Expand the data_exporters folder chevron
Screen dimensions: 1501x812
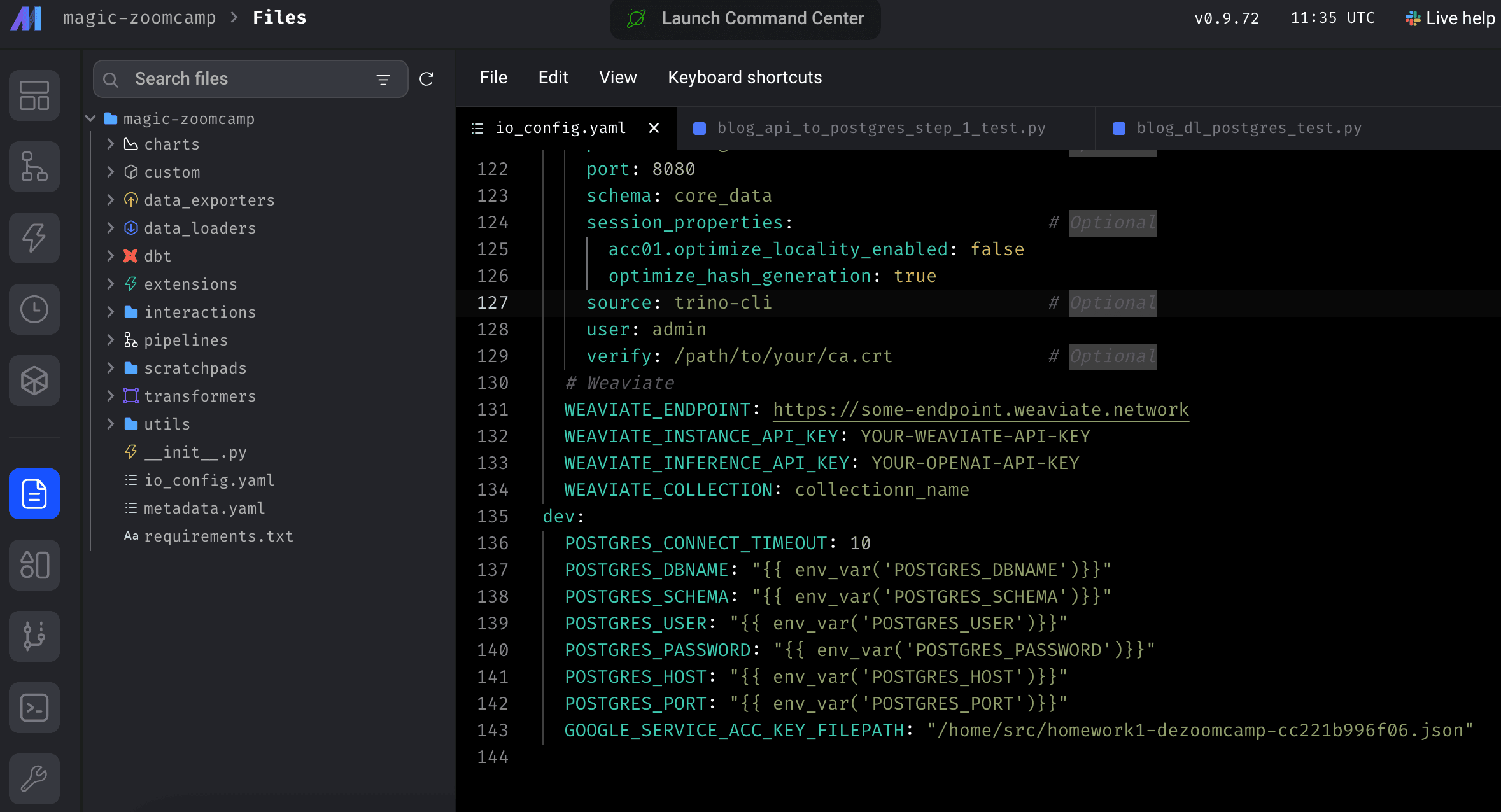click(x=111, y=200)
